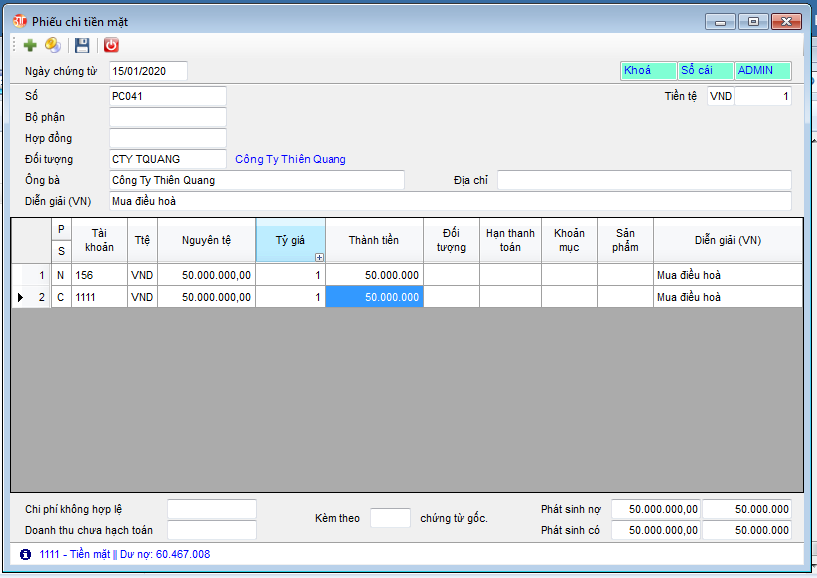Click the Kèm theo attachment count field
817x578 pixels.
point(390,518)
